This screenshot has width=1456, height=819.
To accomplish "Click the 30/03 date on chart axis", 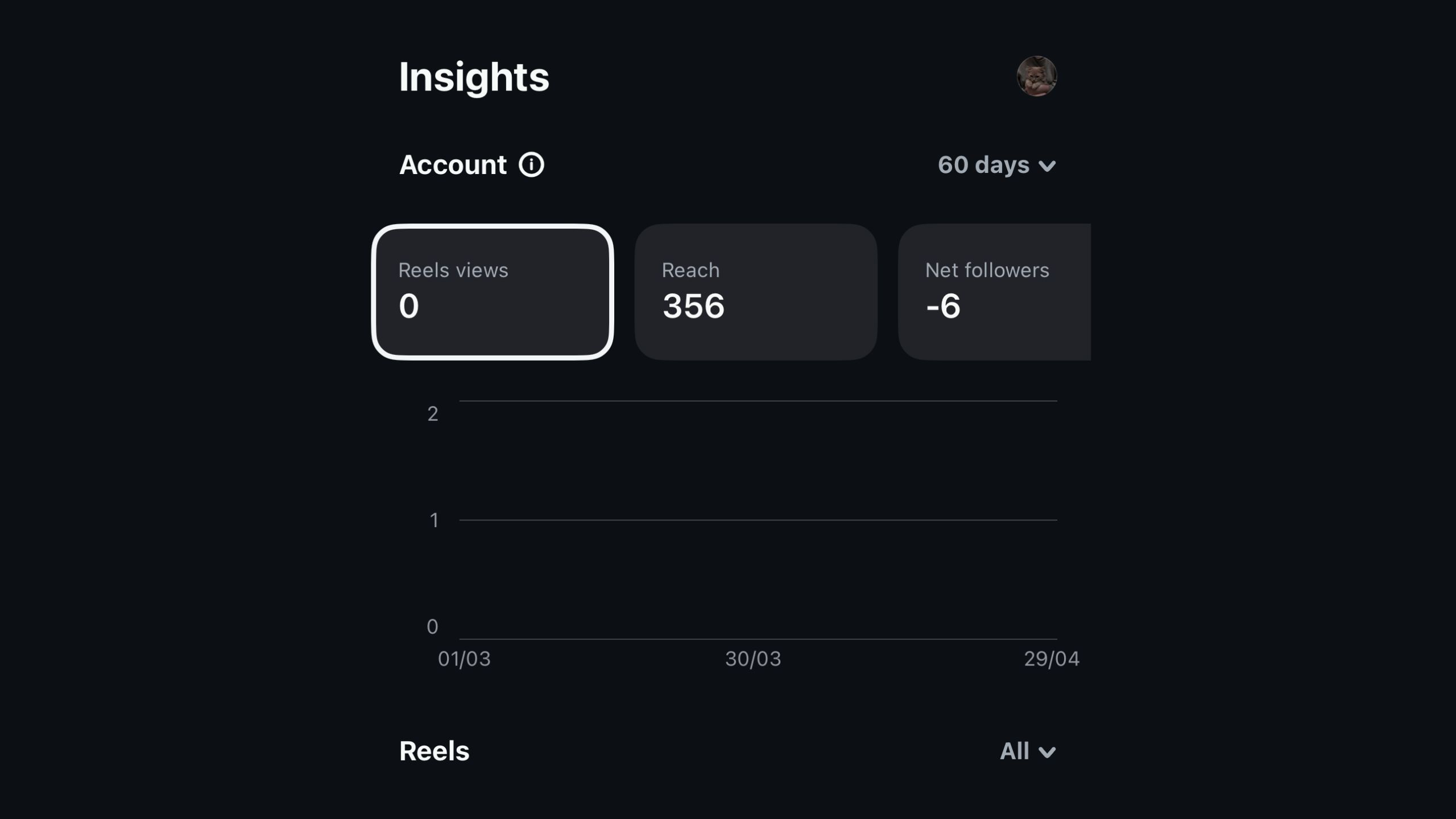I will tap(753, 659).
